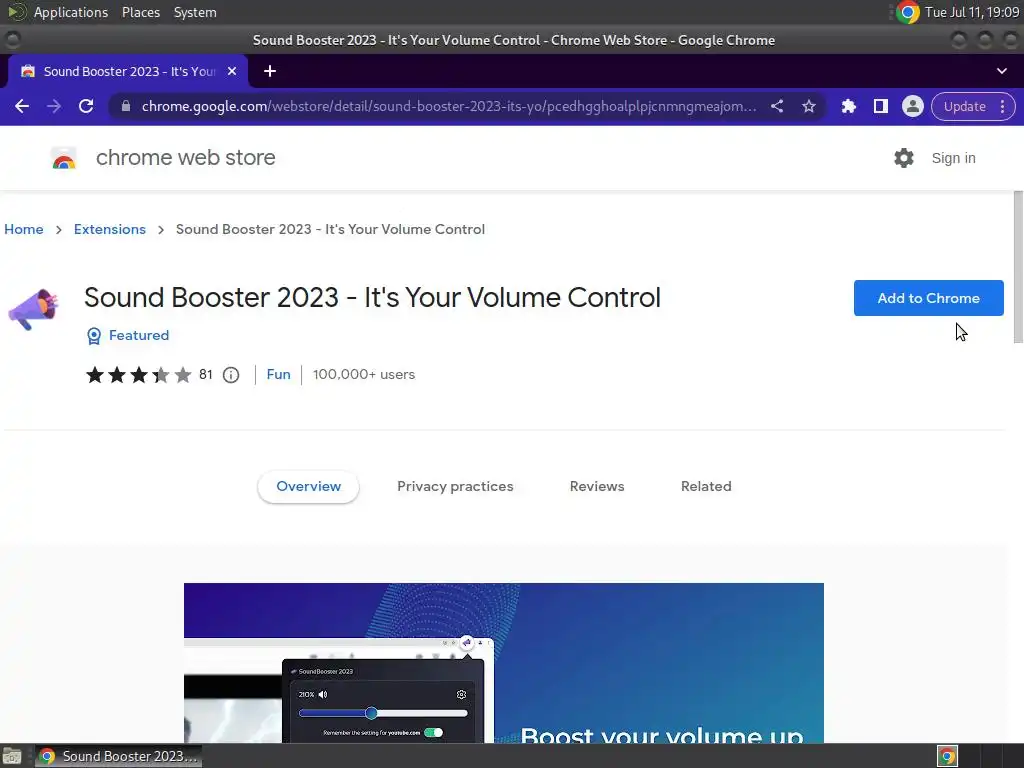The width and height of the screenshot is (1024, 768).
Task: Switch to the Reviews tab
Action: 597,487
